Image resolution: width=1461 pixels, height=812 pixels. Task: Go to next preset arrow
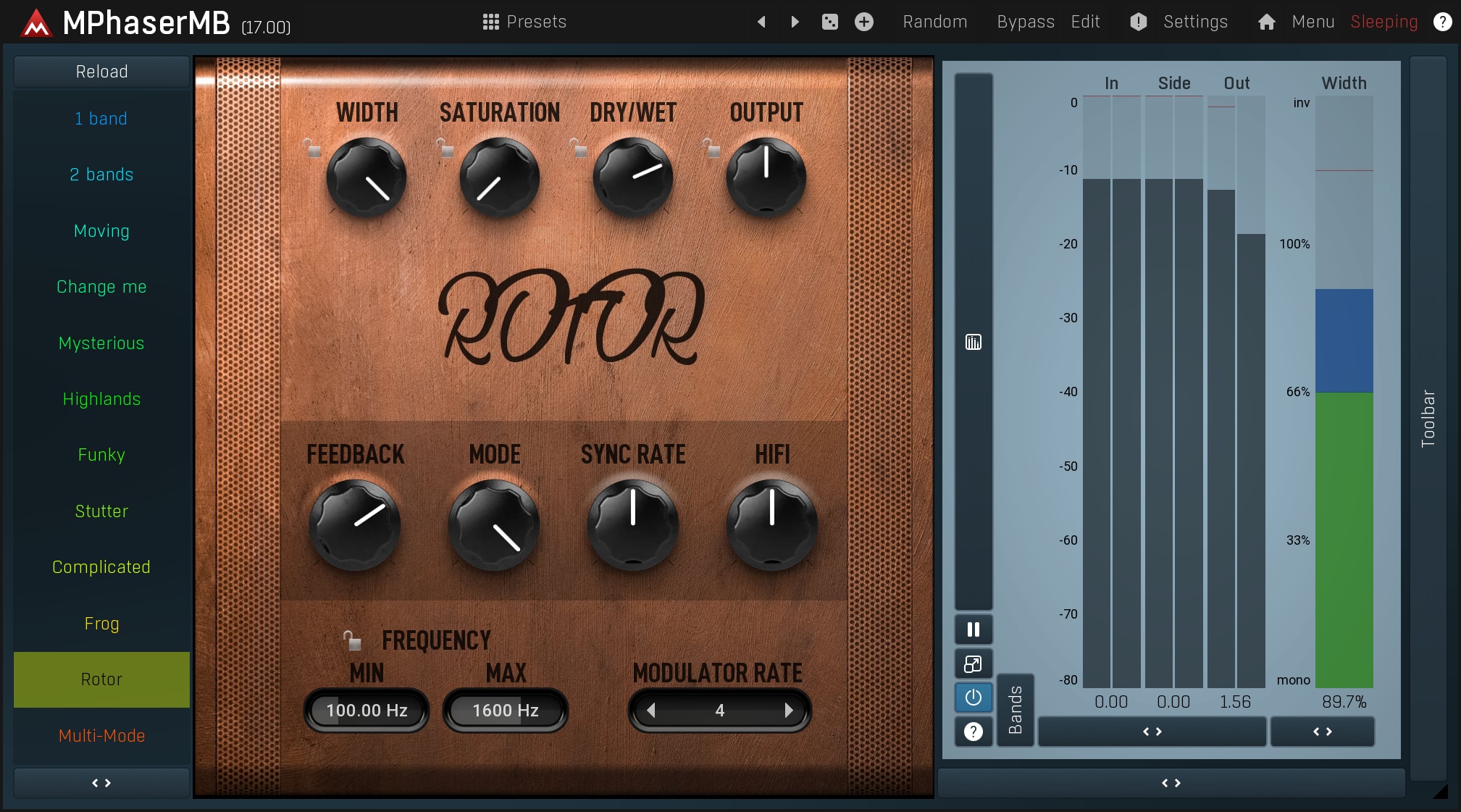click(x=795, y=22)
